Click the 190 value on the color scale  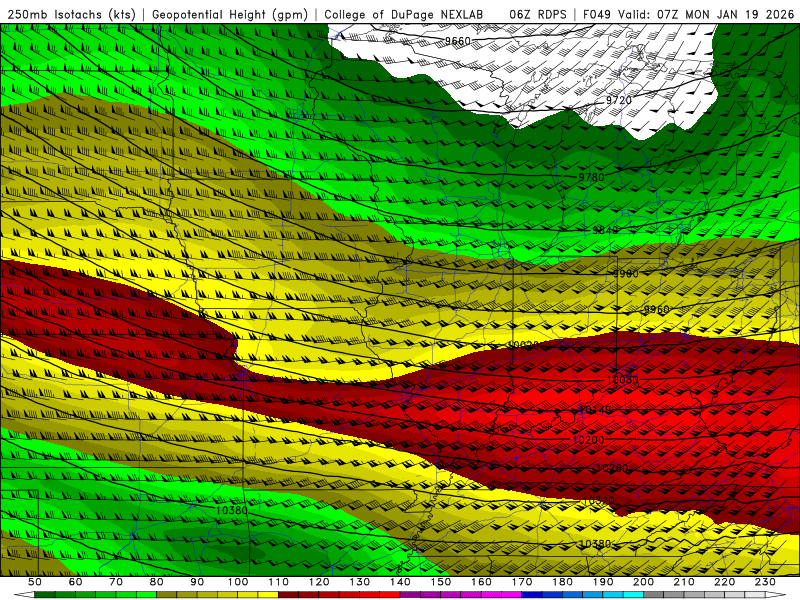[603, 582]
